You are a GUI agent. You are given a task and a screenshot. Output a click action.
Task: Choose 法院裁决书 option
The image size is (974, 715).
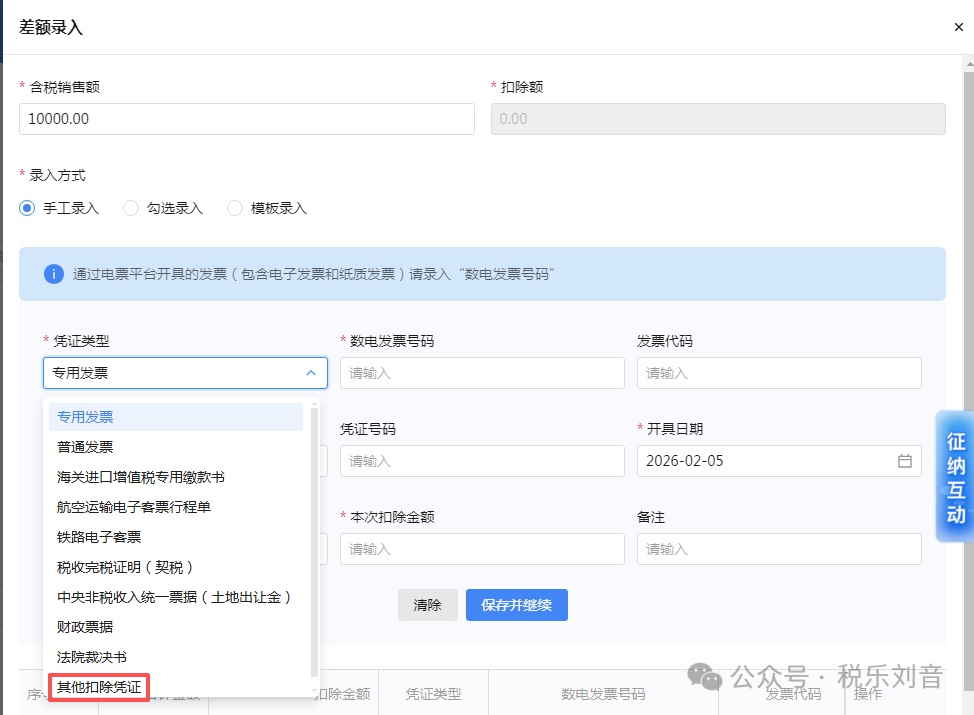176,657
